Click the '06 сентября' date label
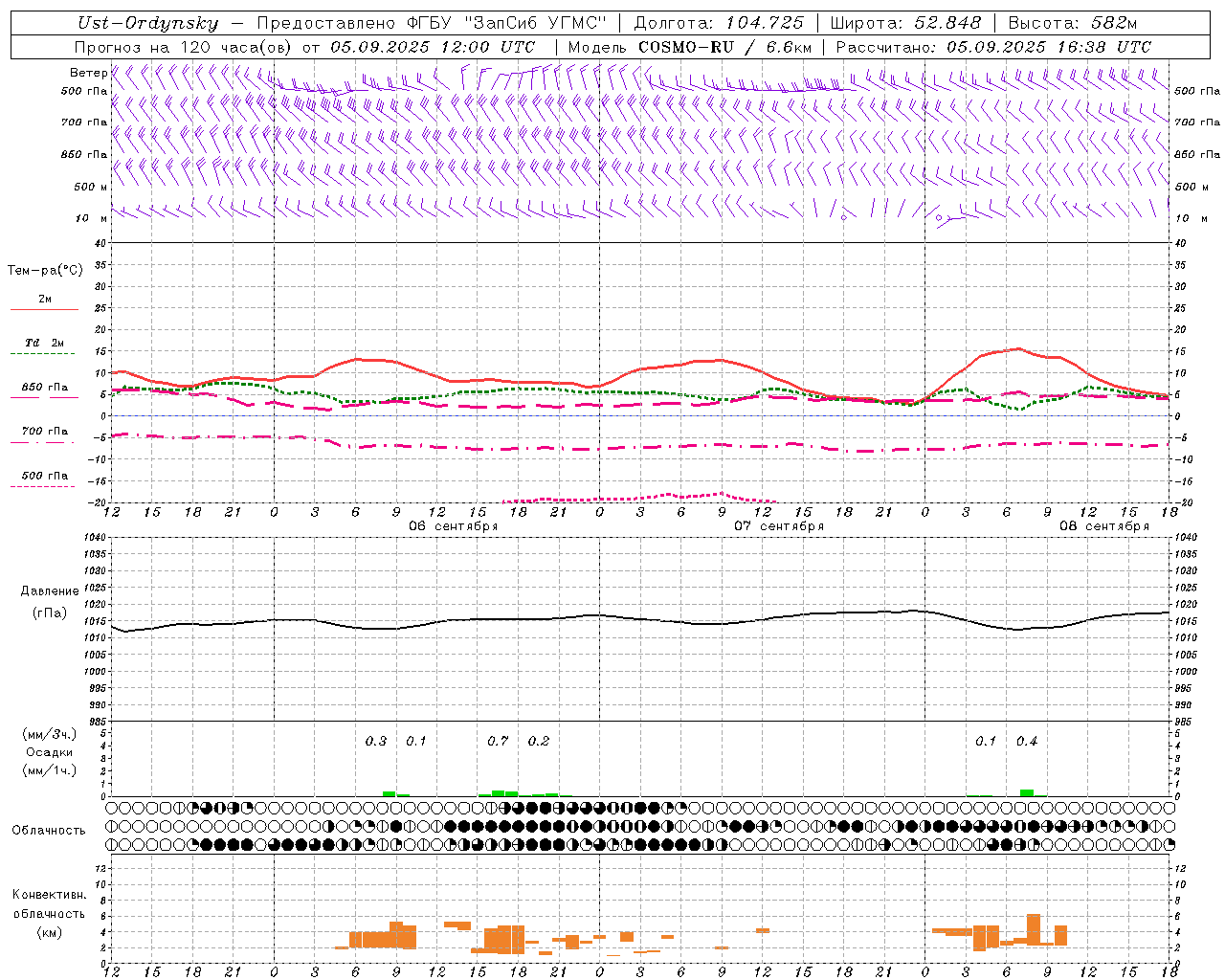 coord(454,526)
